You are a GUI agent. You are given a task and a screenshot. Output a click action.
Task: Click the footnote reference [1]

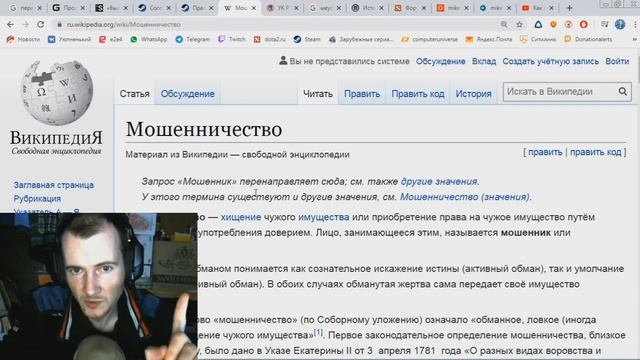pos(318,333)
